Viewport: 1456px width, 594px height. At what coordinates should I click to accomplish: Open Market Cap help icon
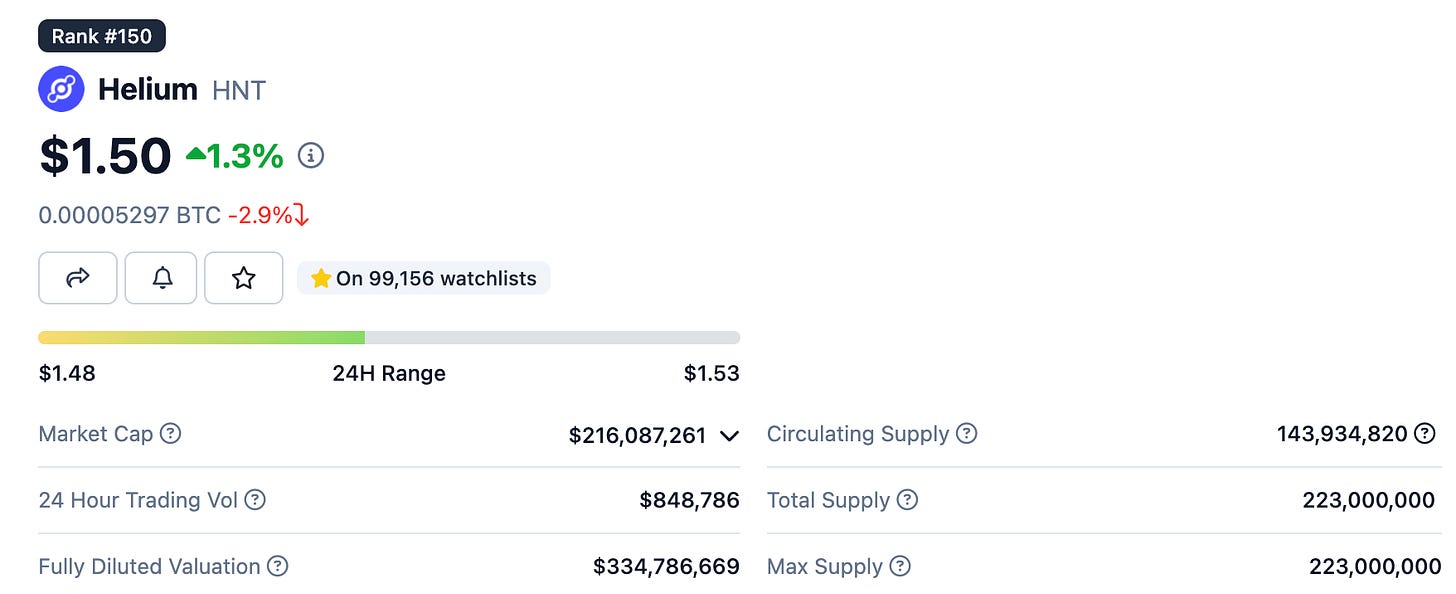(171, 434)
